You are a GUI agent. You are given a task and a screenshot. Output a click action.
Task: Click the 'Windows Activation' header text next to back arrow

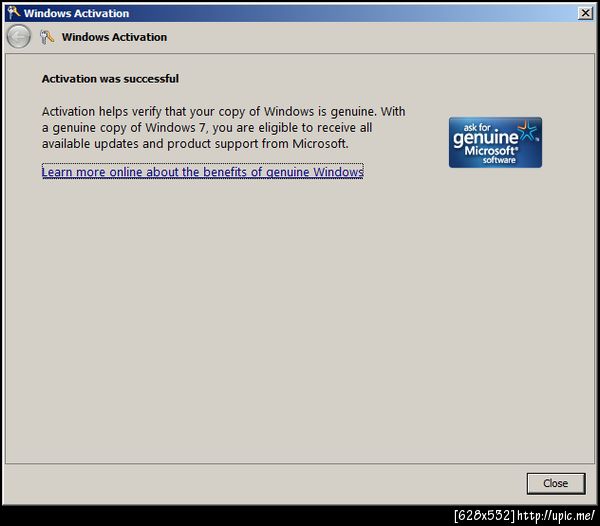tap(114, 37)
